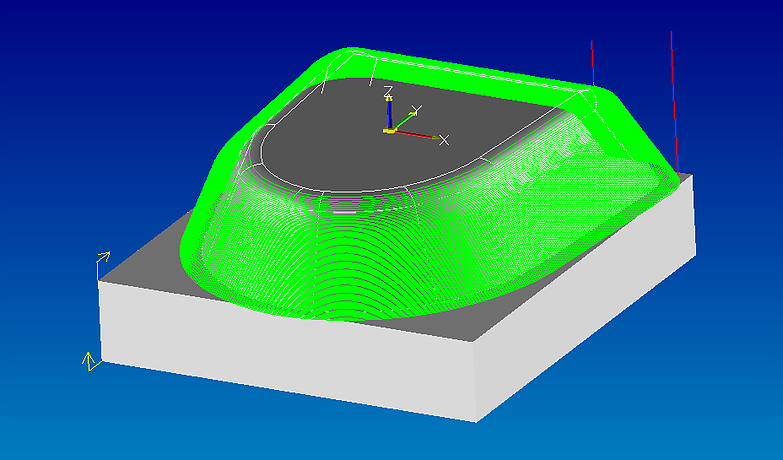Click the yellow coordinate marker at stock top-left corner
The width and height of the screenshot is (783, 460).
[x=102, y=265]
